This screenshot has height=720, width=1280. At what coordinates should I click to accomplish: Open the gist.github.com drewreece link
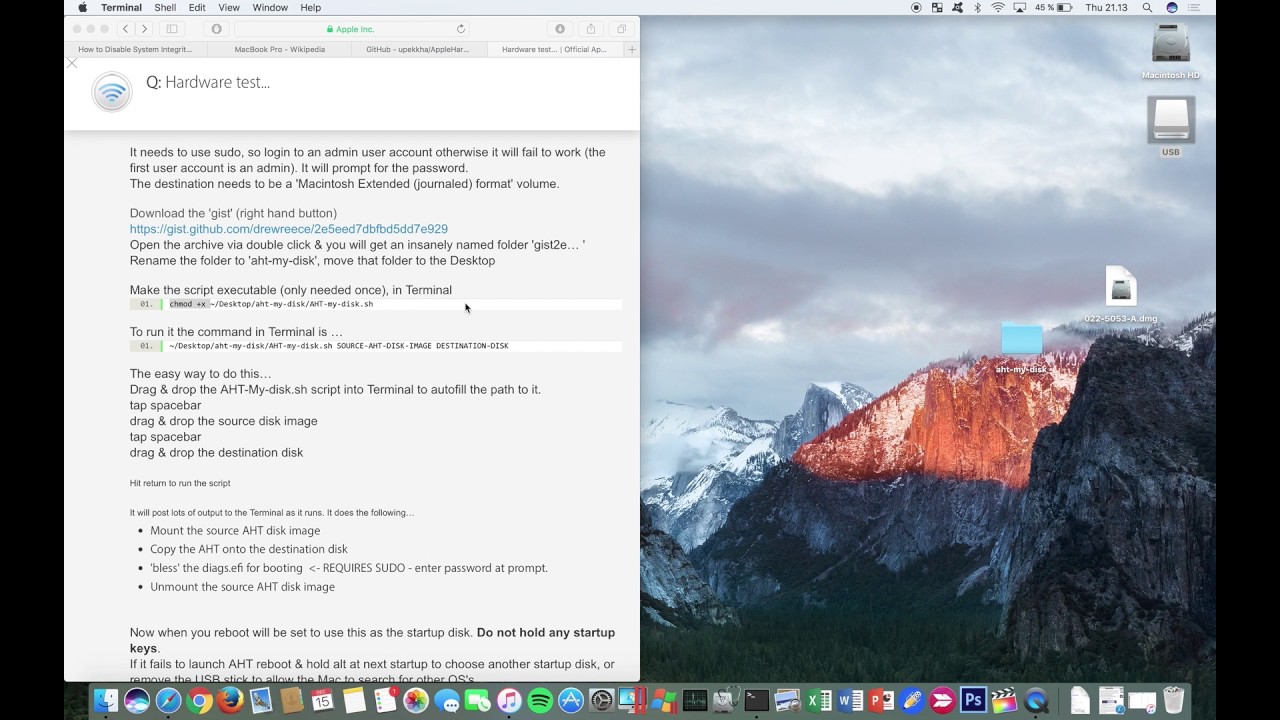[x=289, y=229]
